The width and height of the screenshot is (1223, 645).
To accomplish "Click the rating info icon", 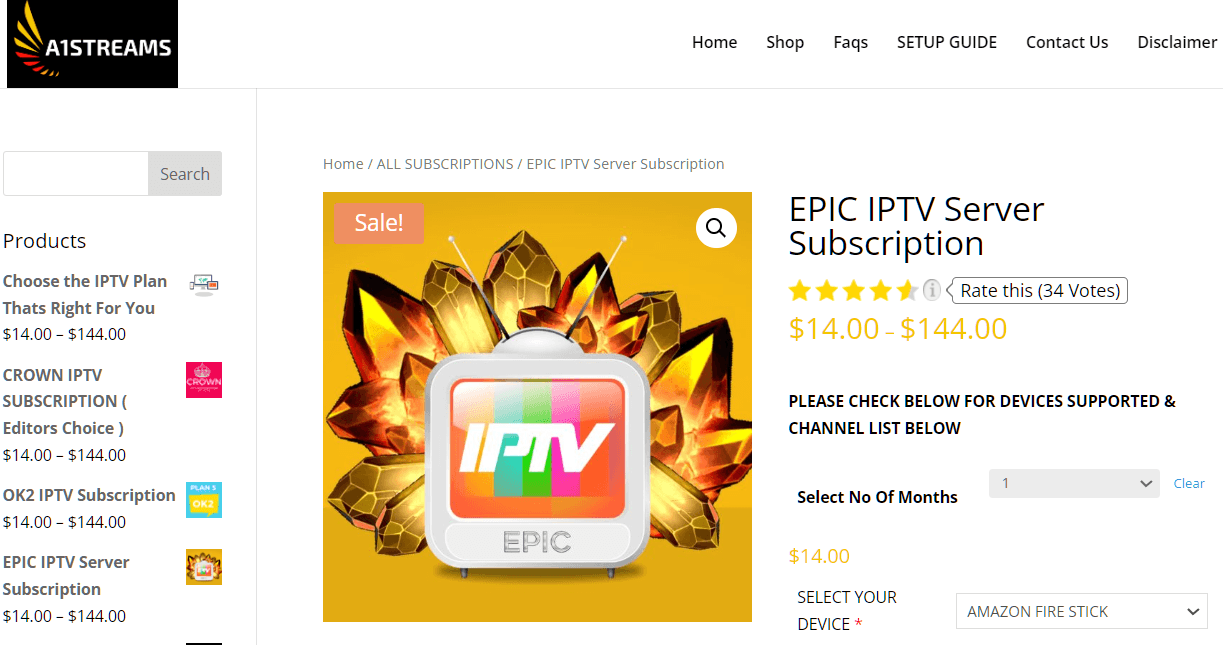I will click(931, 290).
